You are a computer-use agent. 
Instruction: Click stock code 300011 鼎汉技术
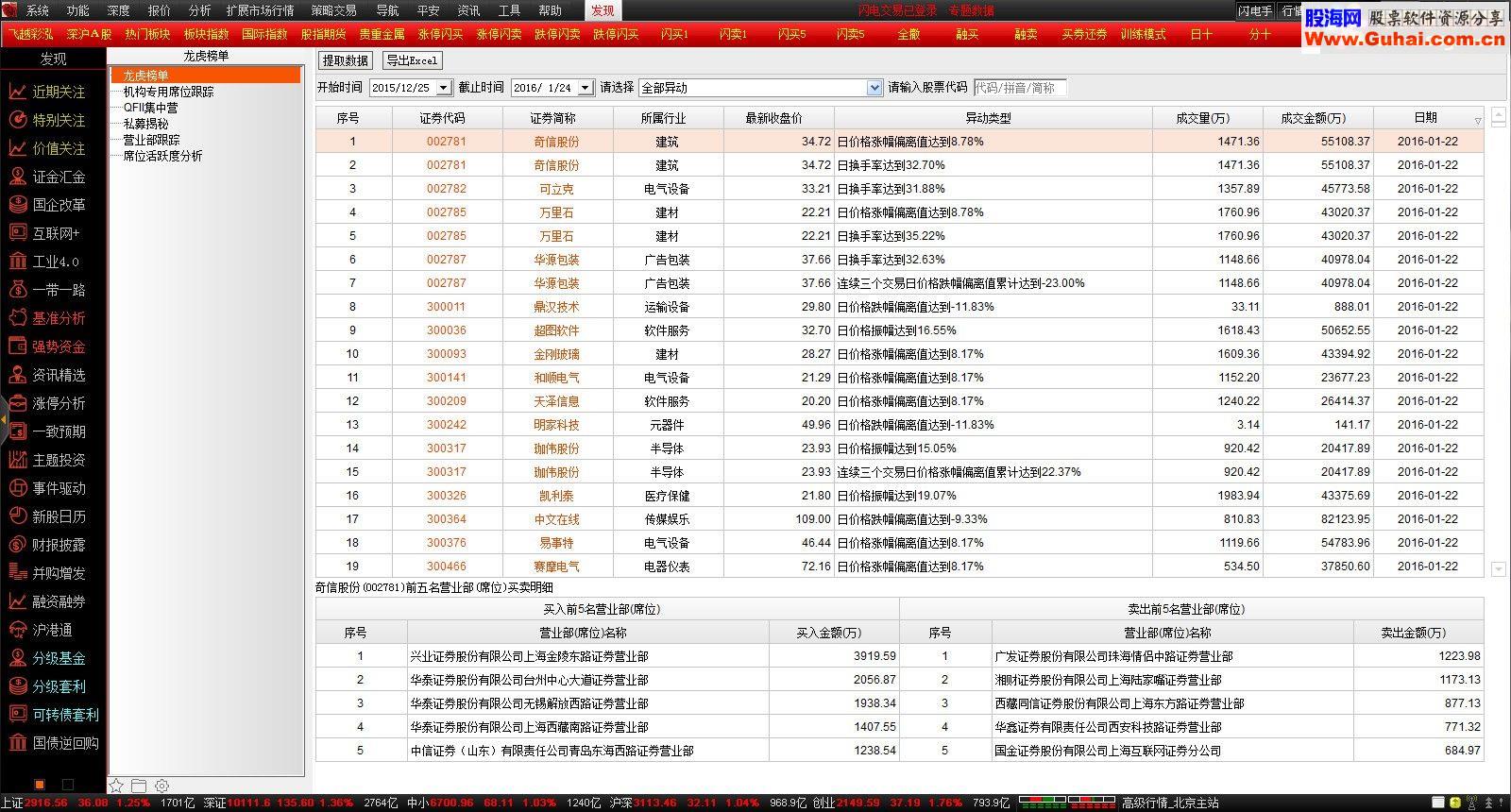pos(446,307)
